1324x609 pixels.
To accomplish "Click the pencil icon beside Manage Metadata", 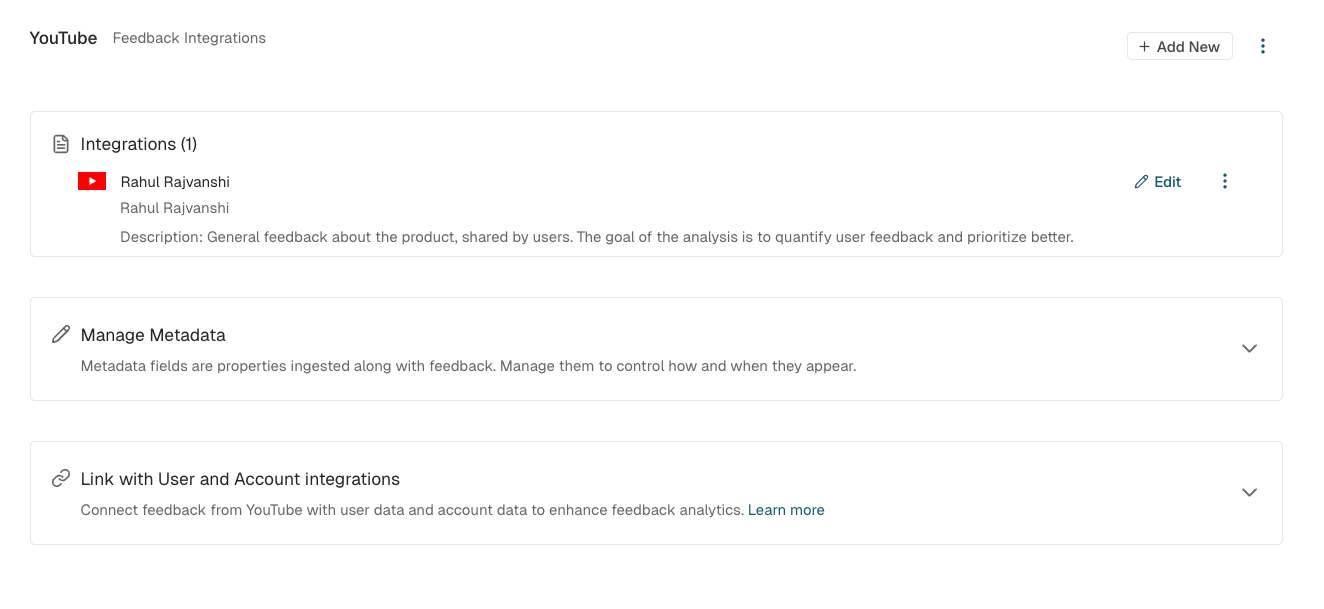I will pyautogui.click(x=61, y=334).
